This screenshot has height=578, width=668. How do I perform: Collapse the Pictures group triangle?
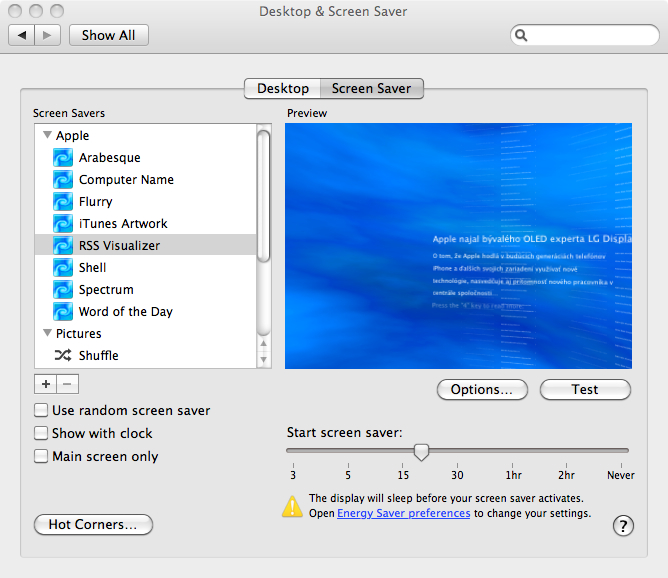46,333
